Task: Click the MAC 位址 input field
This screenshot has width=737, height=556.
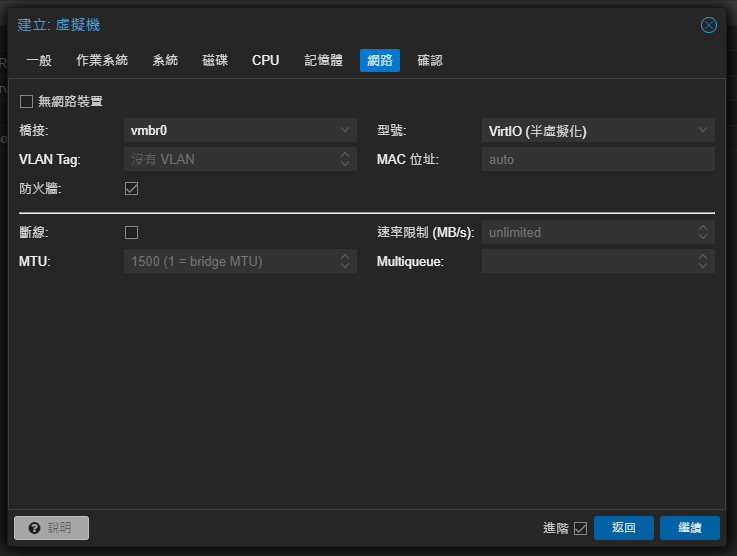Action: (598, 159)
